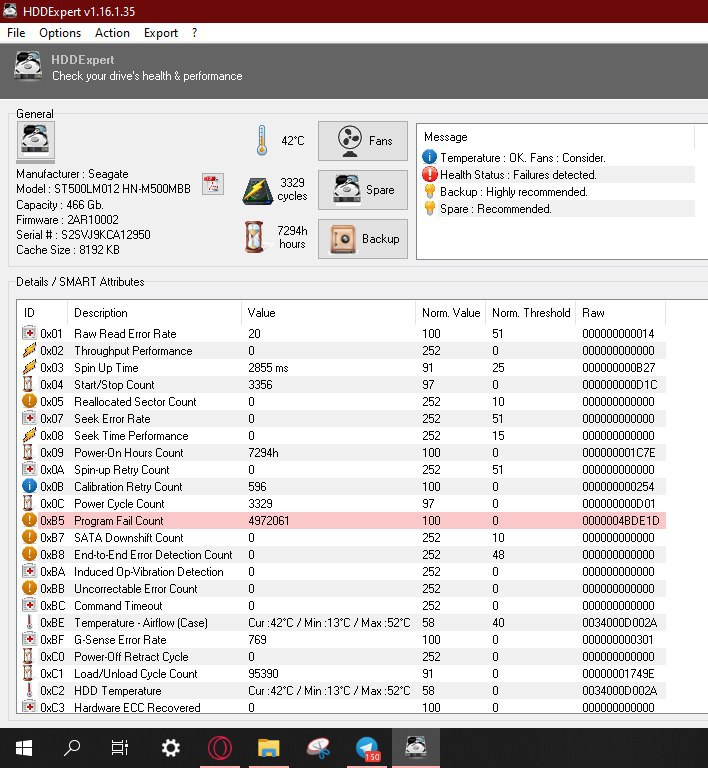Image resolution: width=708 pixels, height=768 pixels.
Task: Select End-to-End Error Detection Count text
Action: tap(153, 554)
